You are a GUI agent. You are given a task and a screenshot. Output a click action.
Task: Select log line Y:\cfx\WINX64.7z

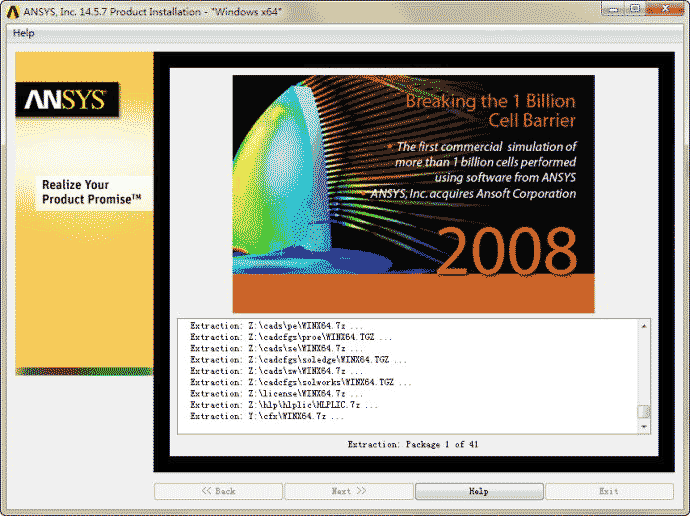pyautogui.click(x=267, y=416)
